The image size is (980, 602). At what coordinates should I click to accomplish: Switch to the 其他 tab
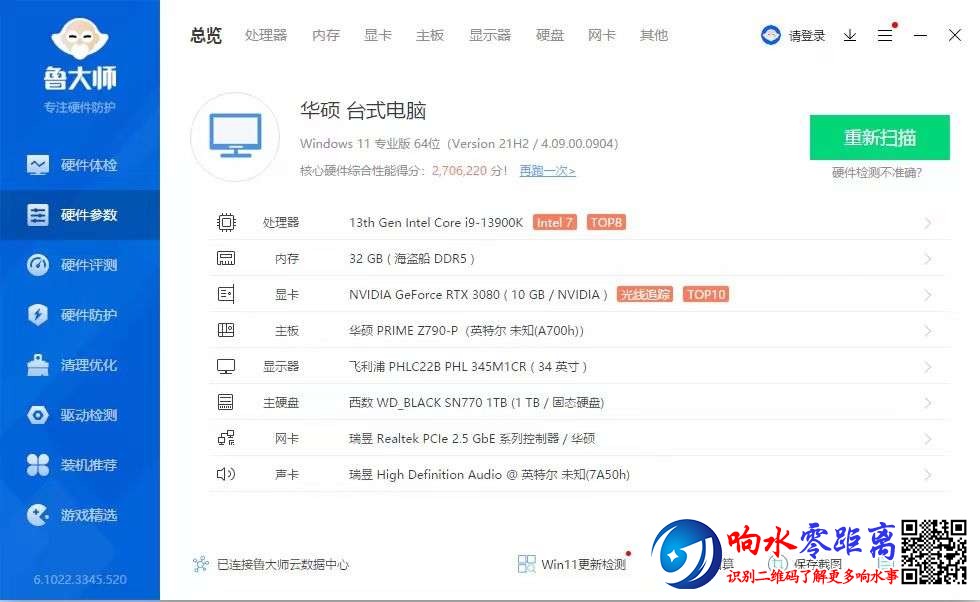click(x=654, y=36)
